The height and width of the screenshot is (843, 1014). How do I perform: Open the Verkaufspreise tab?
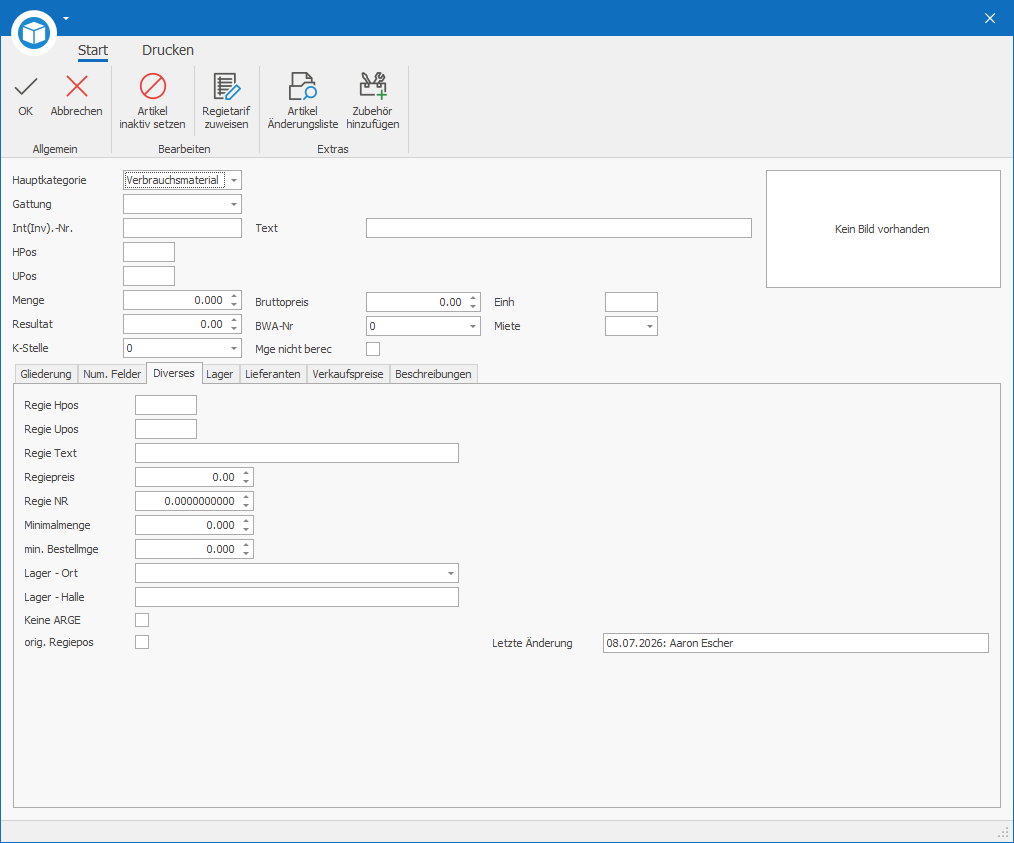[x=348, y=374]
